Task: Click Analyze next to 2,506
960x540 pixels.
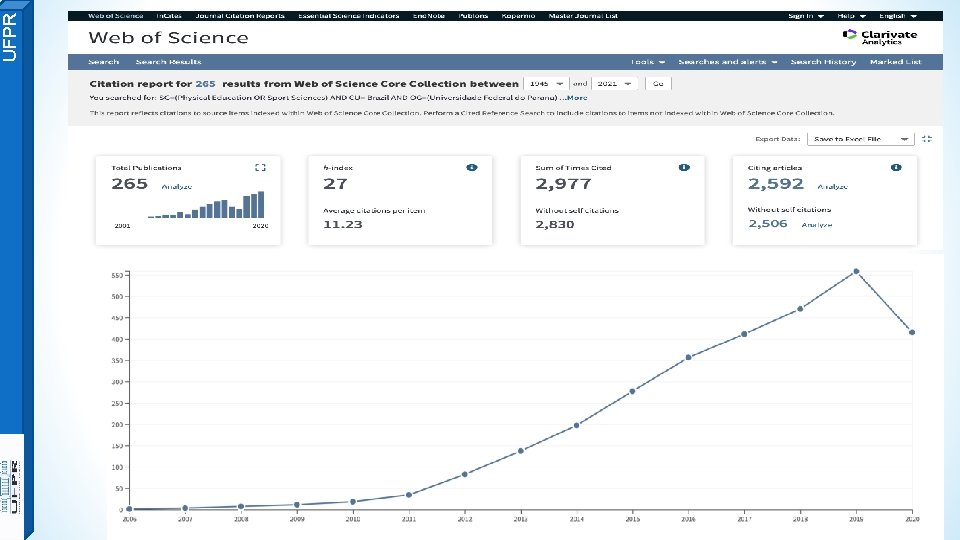Action: pos(816,225)
